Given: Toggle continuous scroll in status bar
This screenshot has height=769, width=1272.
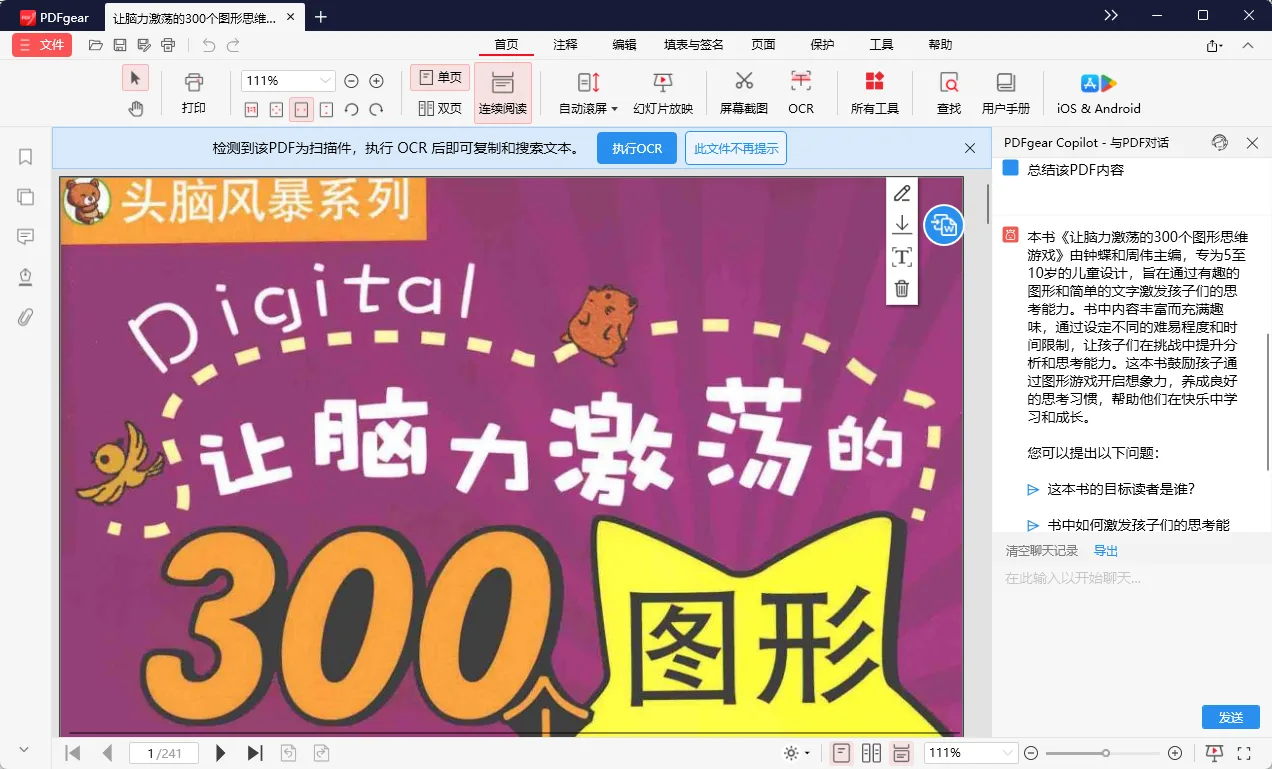Looking at the screenshot, I should 901,753.
